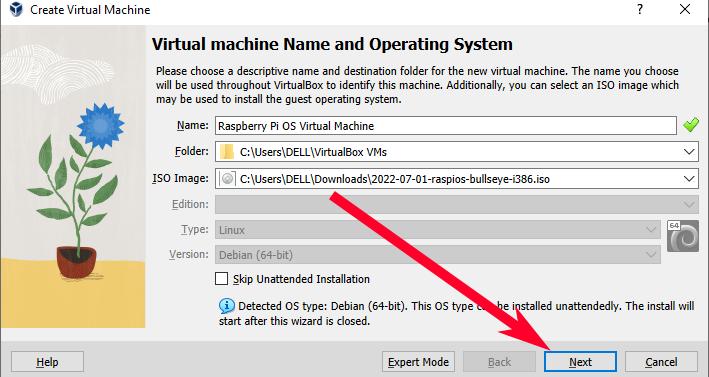Click the yellow folder icon in Folder field
This screenshot has height=377, width=709.
pos(227,152)
